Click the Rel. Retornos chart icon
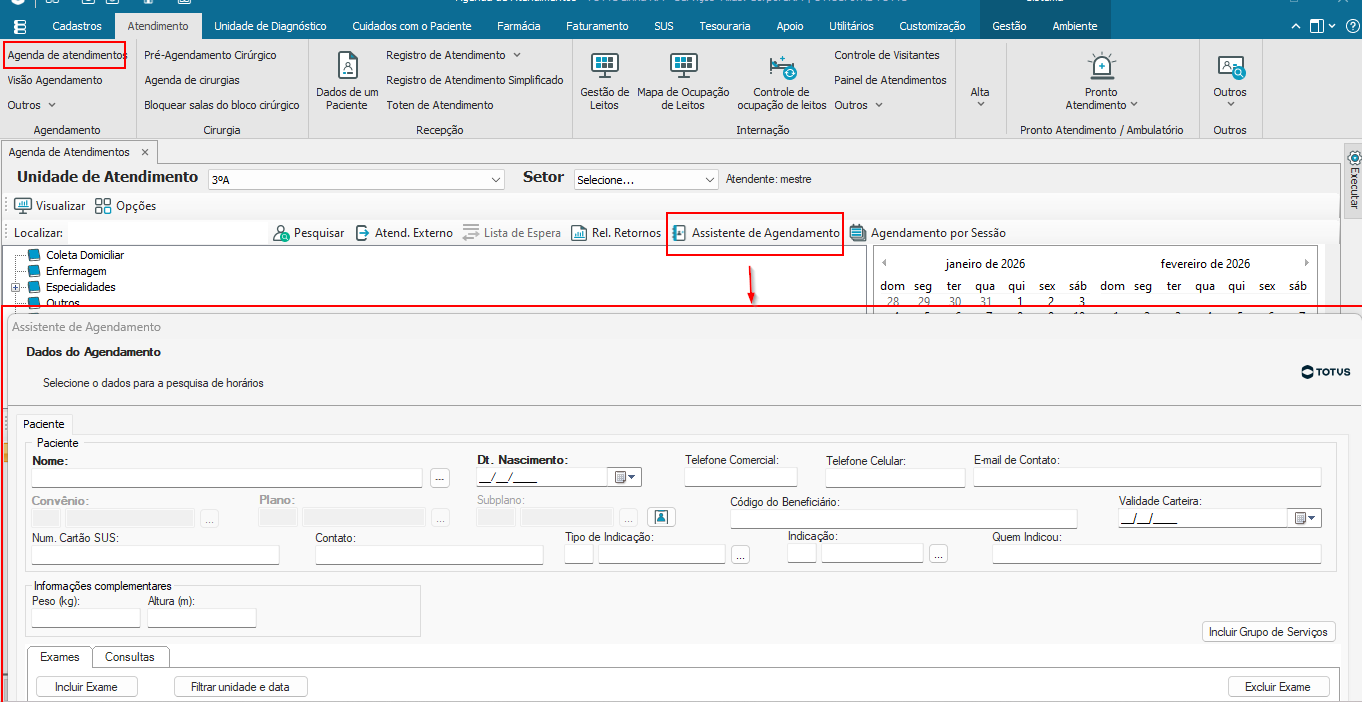Image resolution: width=1362 pixels, height=702 pixels. 579,233
